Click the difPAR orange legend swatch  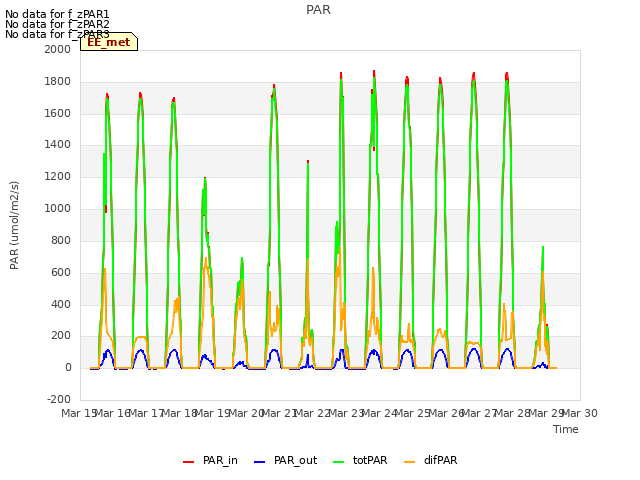tap(409, 462)
